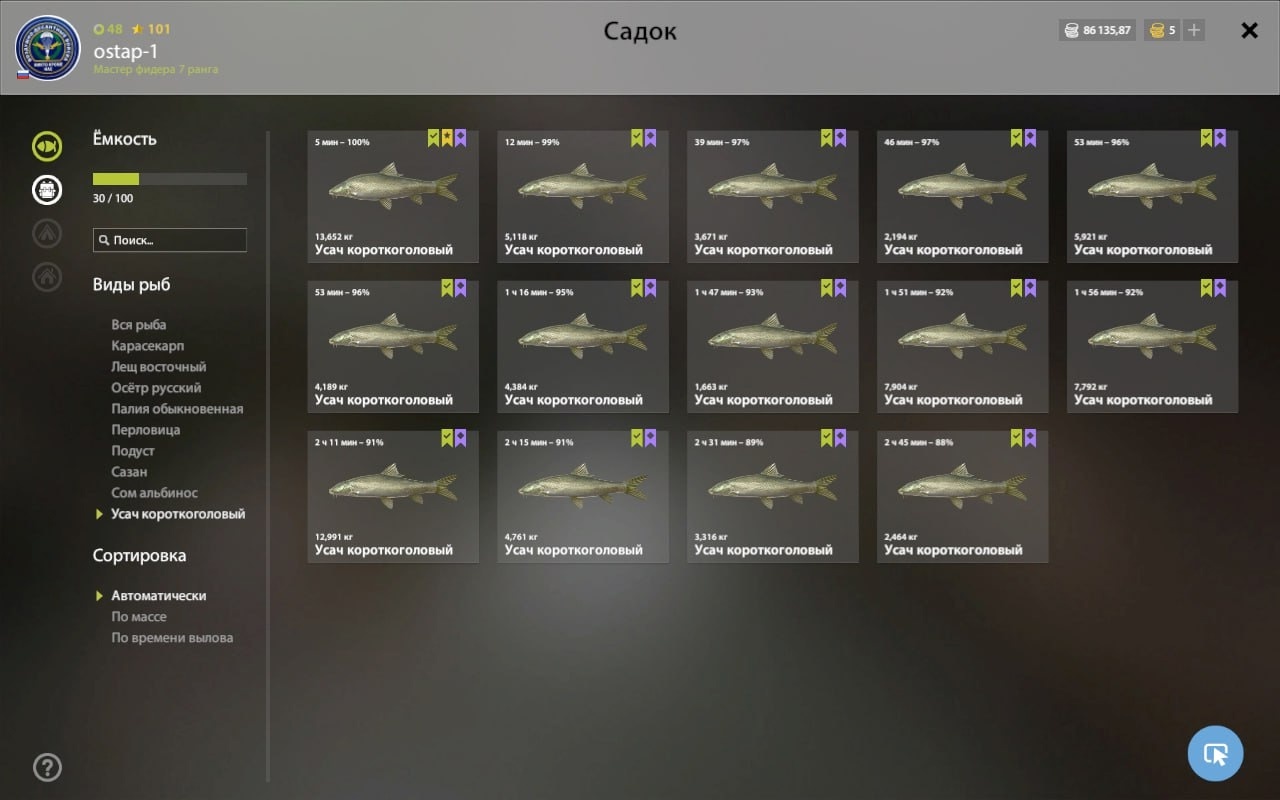Toggle green checkmark on 2,464 кг fish
This screenshot has width=1280, height=800.
1017,438
